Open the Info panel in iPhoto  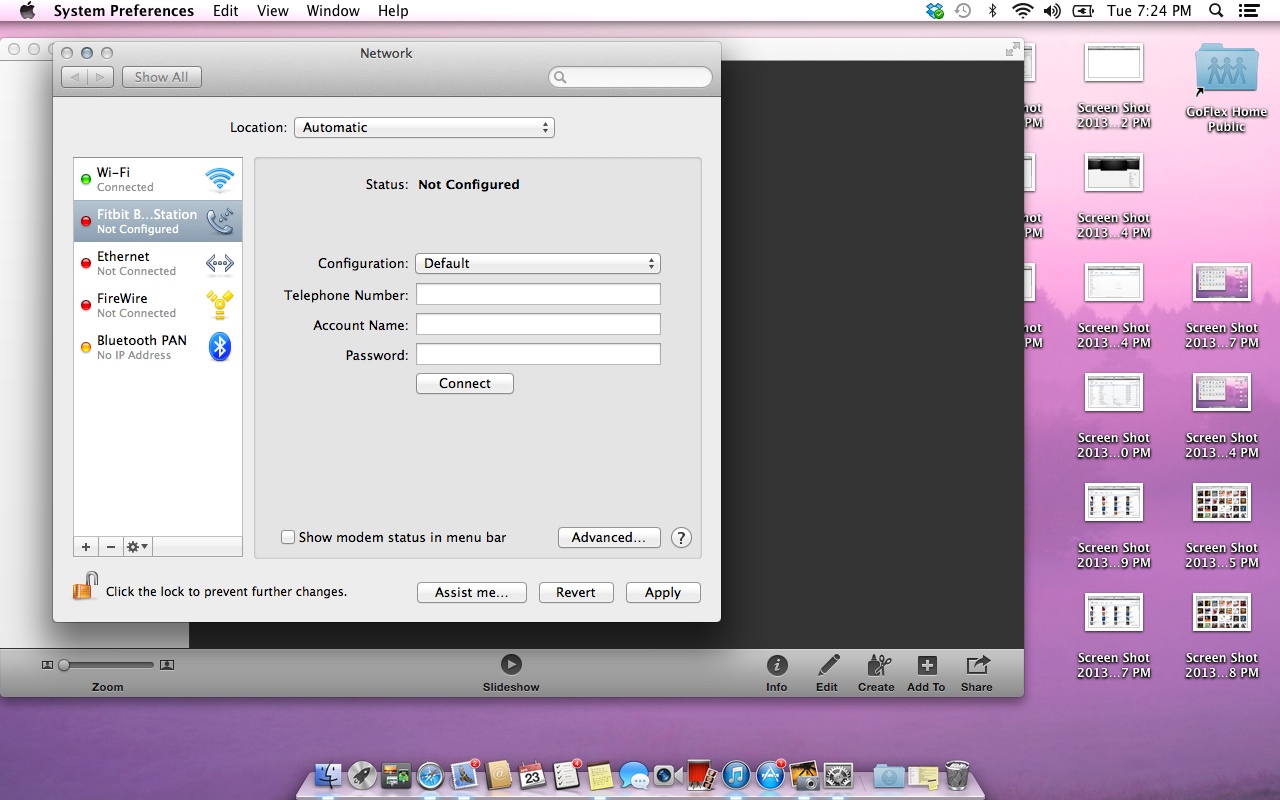[777, 672]
